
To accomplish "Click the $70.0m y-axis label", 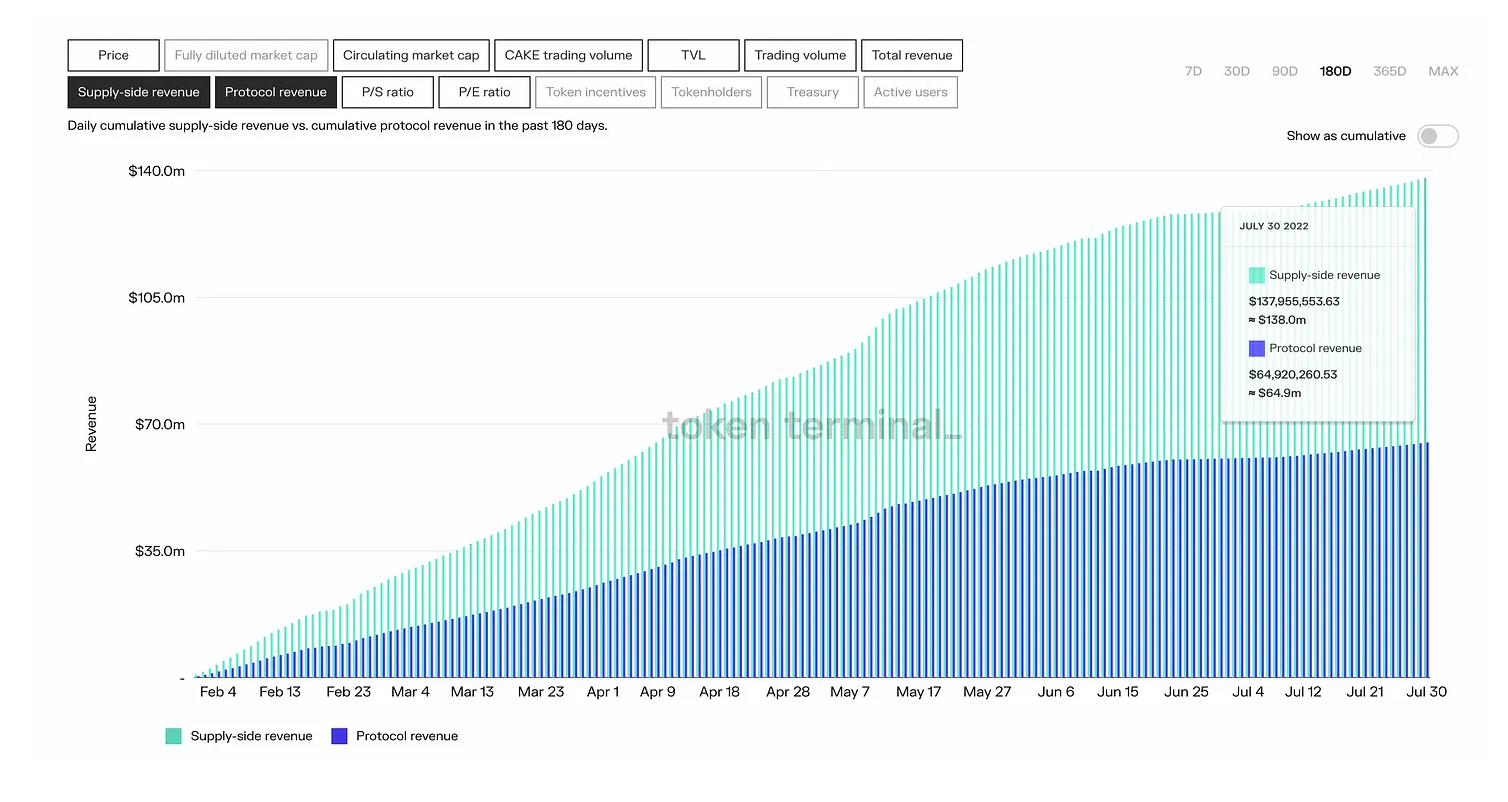I will [160, 424].
